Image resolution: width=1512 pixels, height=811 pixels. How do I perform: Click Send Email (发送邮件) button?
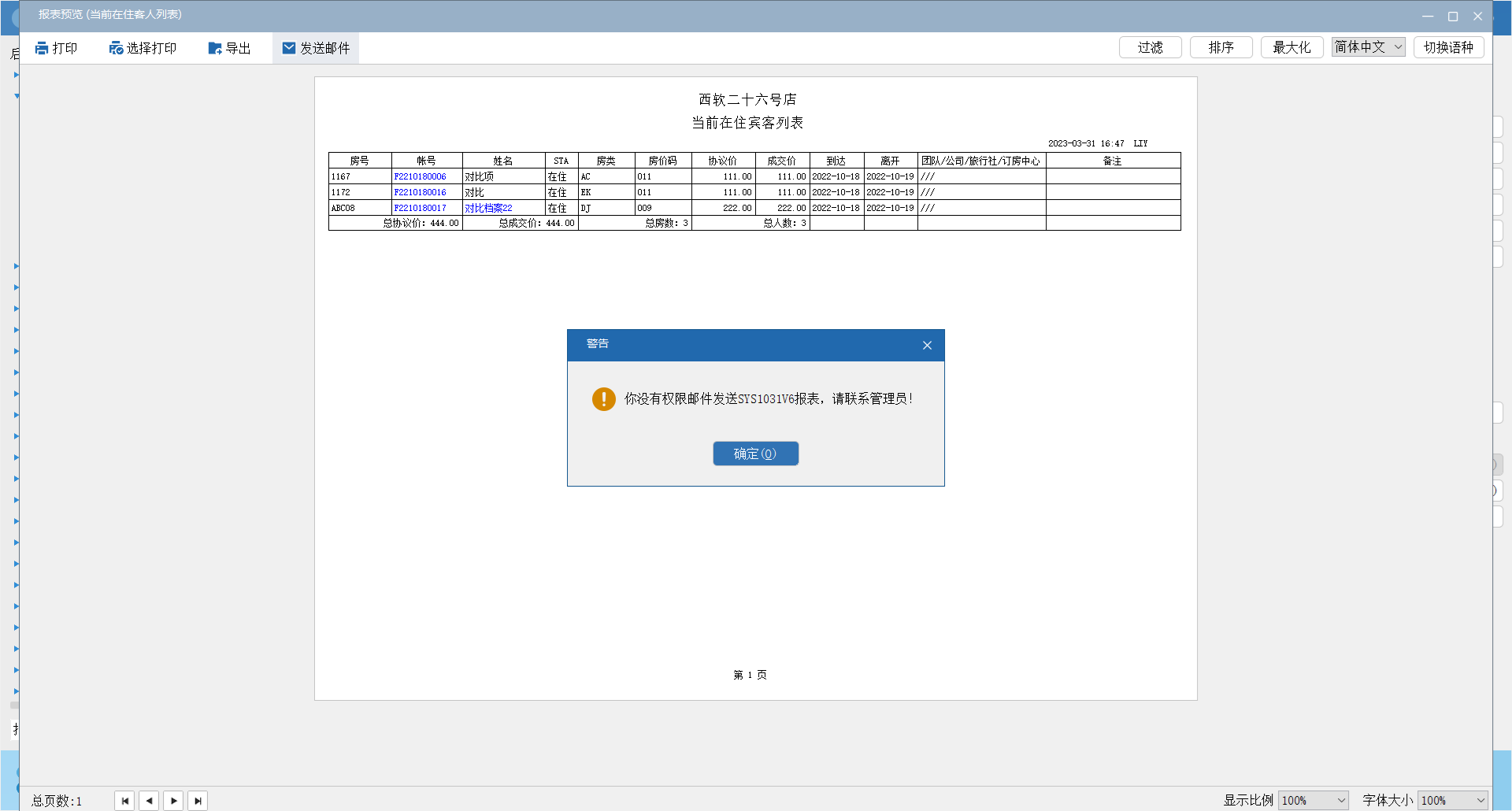[x=316, y=49]
